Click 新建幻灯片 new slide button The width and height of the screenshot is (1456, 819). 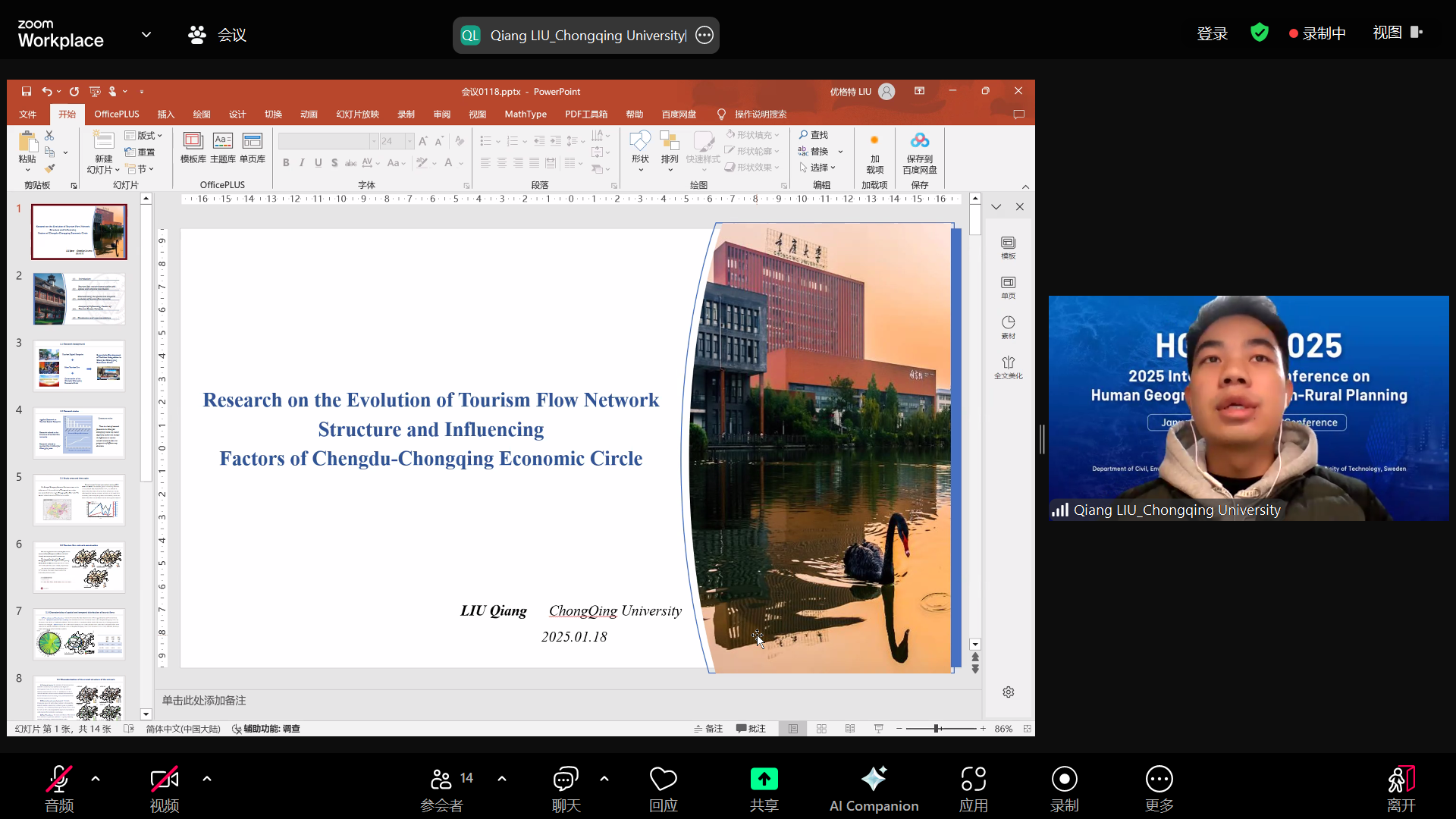click(x=104, y=152)
